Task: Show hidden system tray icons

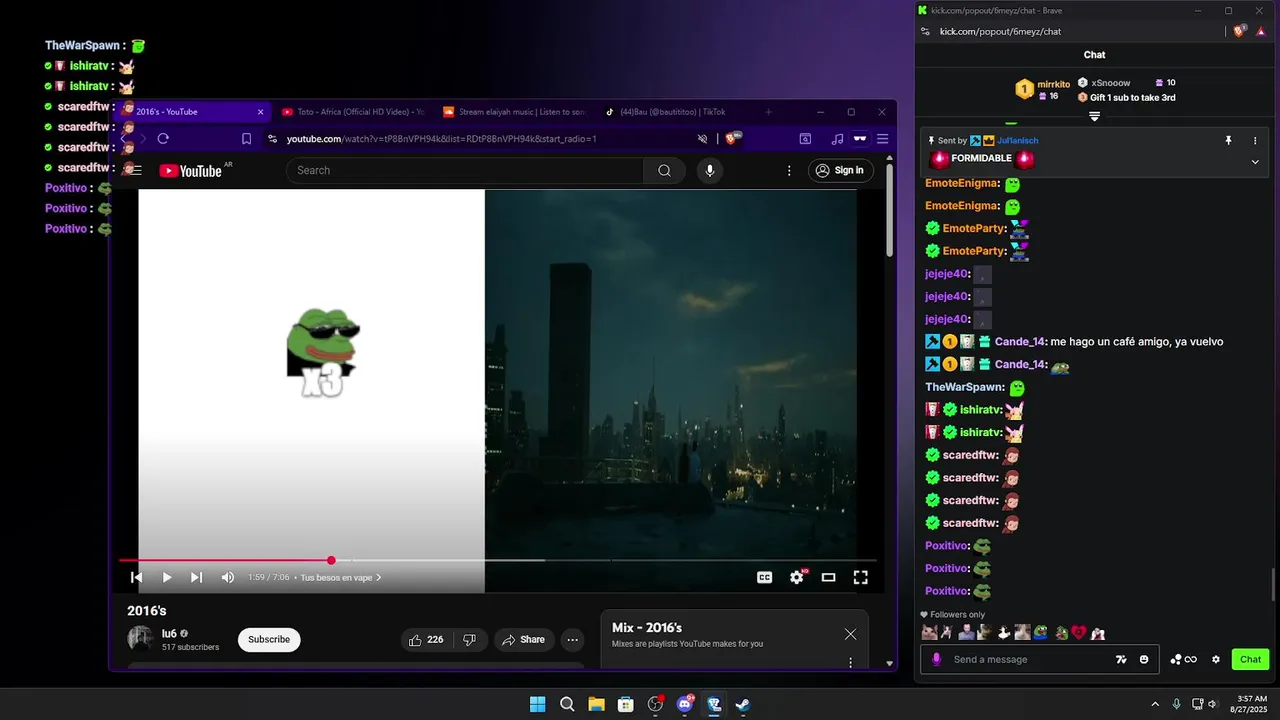Action: (1155, 704)
